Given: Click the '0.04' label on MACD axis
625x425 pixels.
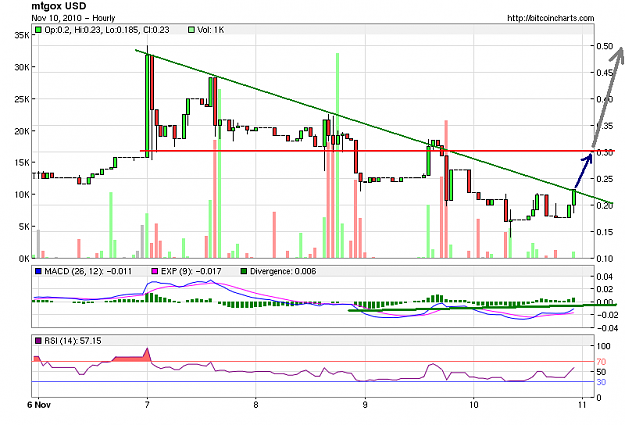Looking at the screenshot, I should (x=605, y=276).
